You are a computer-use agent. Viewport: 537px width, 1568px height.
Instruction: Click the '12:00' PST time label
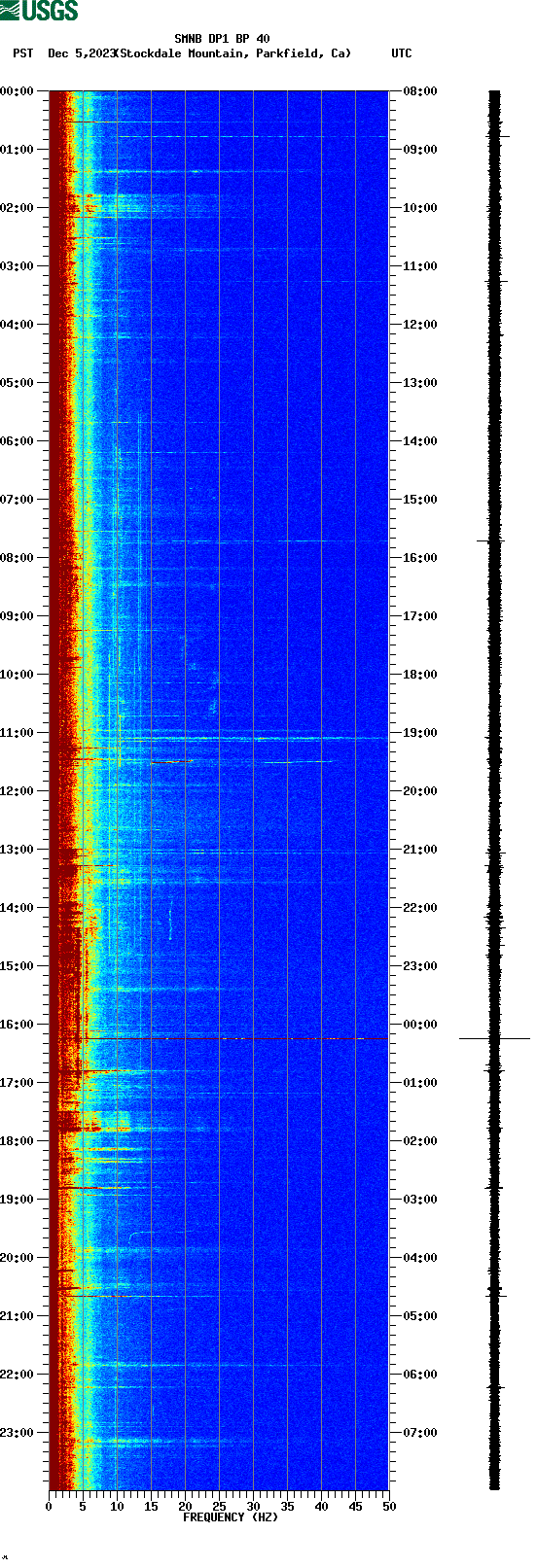pyautogui.click(x=18, y=791)
